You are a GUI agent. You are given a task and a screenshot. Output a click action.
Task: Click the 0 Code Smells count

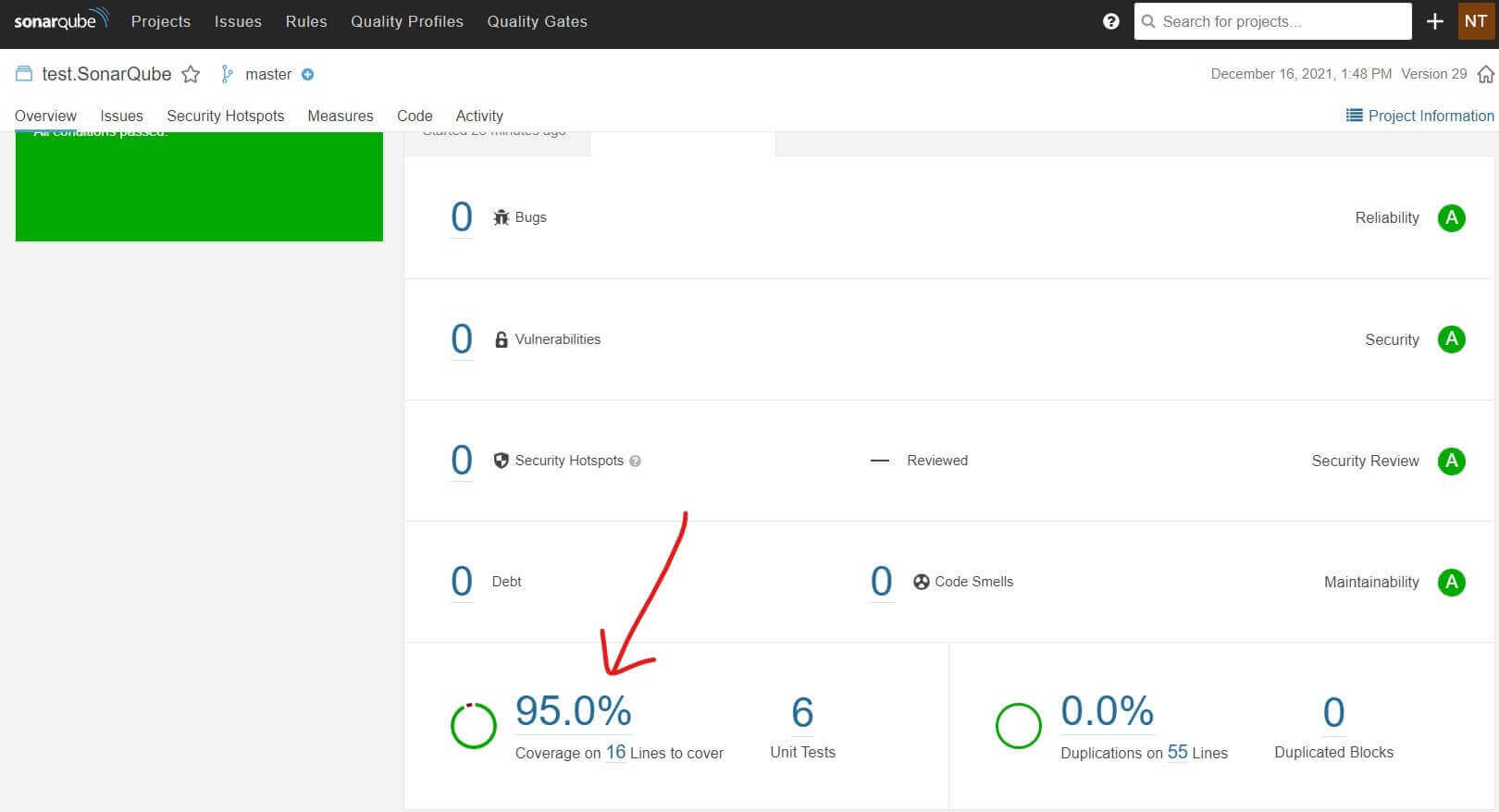[882, 582]
